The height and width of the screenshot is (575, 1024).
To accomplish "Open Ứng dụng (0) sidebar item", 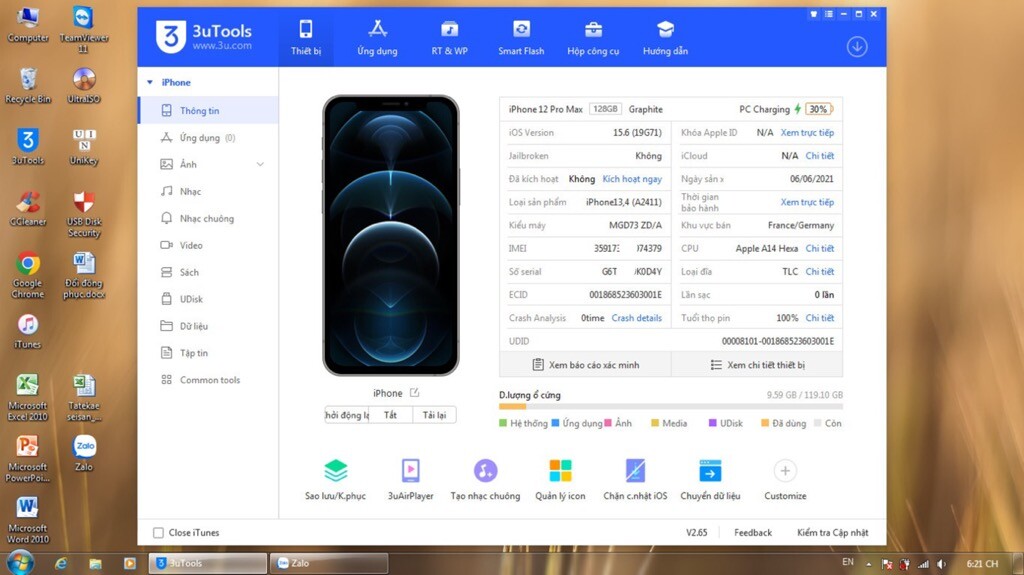I will tap(208, 138).
